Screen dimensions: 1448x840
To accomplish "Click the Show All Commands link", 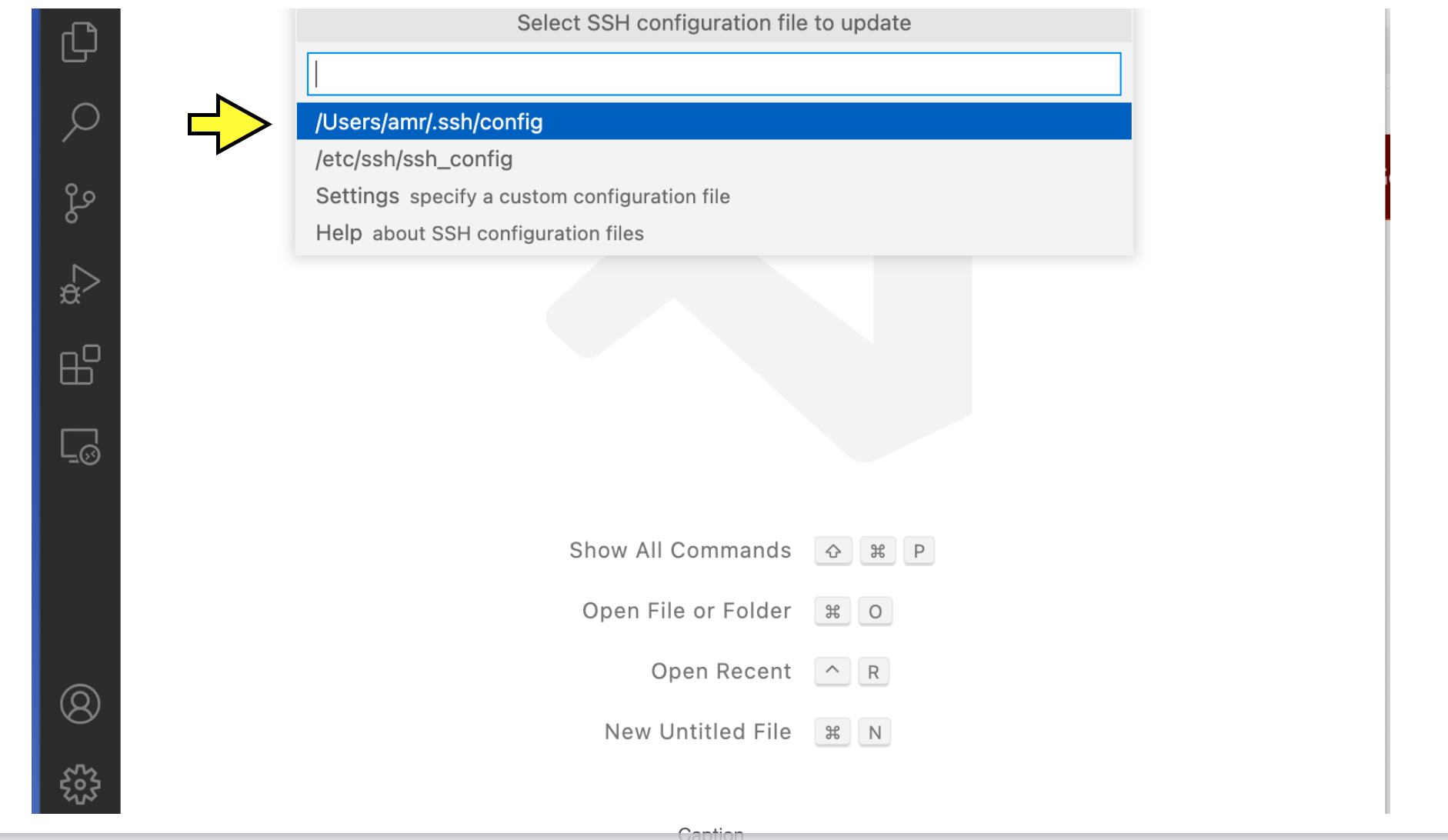I will click(679, 550).
